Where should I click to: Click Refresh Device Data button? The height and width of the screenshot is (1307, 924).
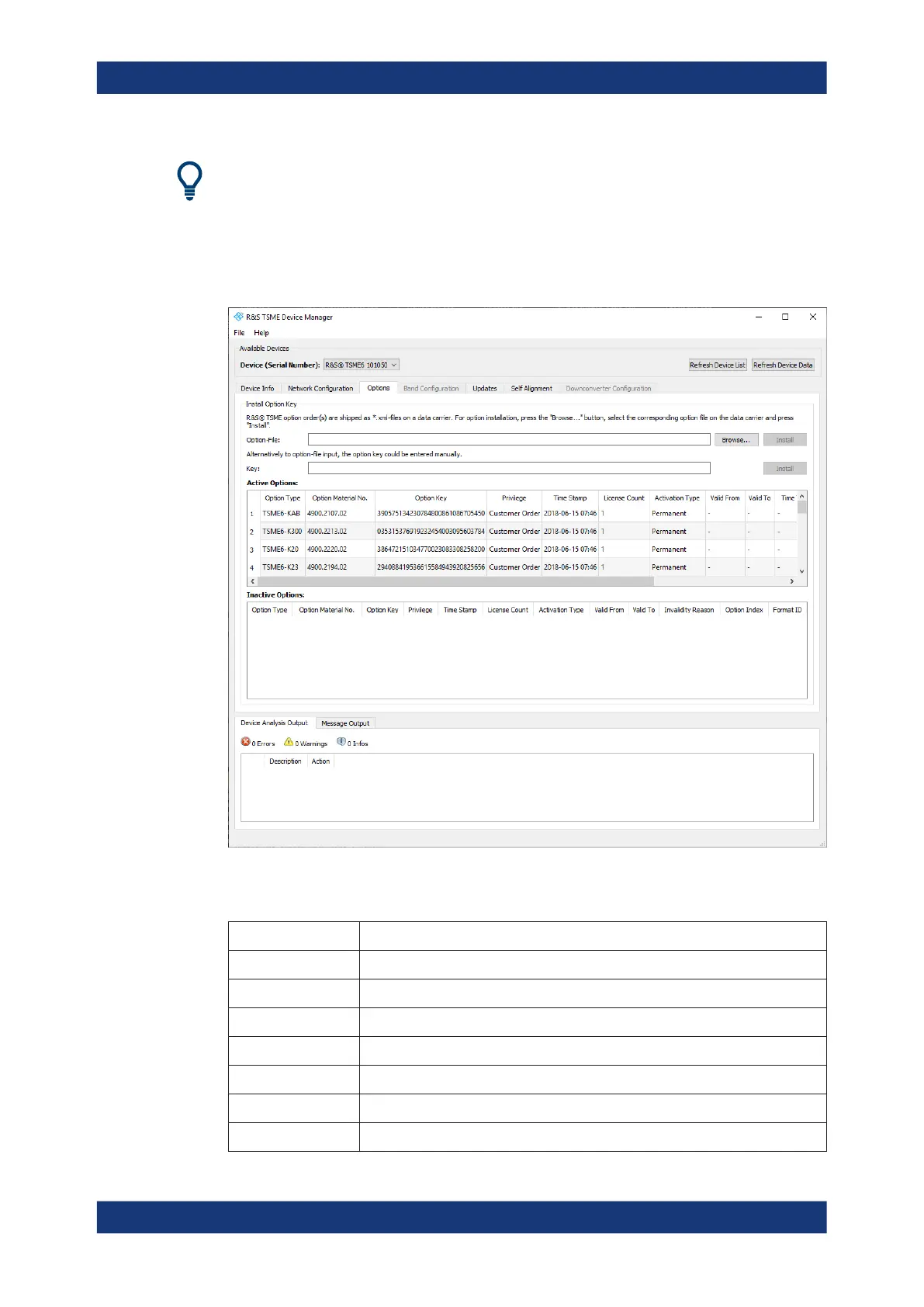[x=783, y=365]
